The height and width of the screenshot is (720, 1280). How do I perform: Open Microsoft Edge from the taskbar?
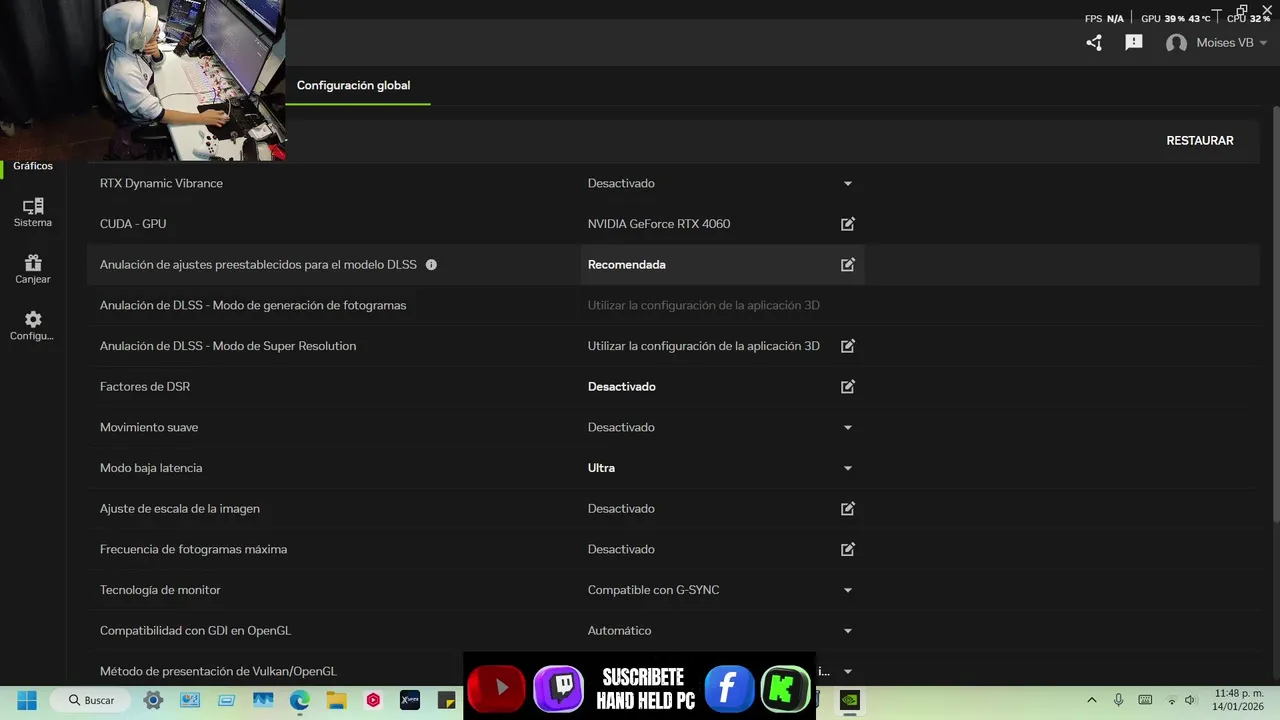click(x=300, y=700)
